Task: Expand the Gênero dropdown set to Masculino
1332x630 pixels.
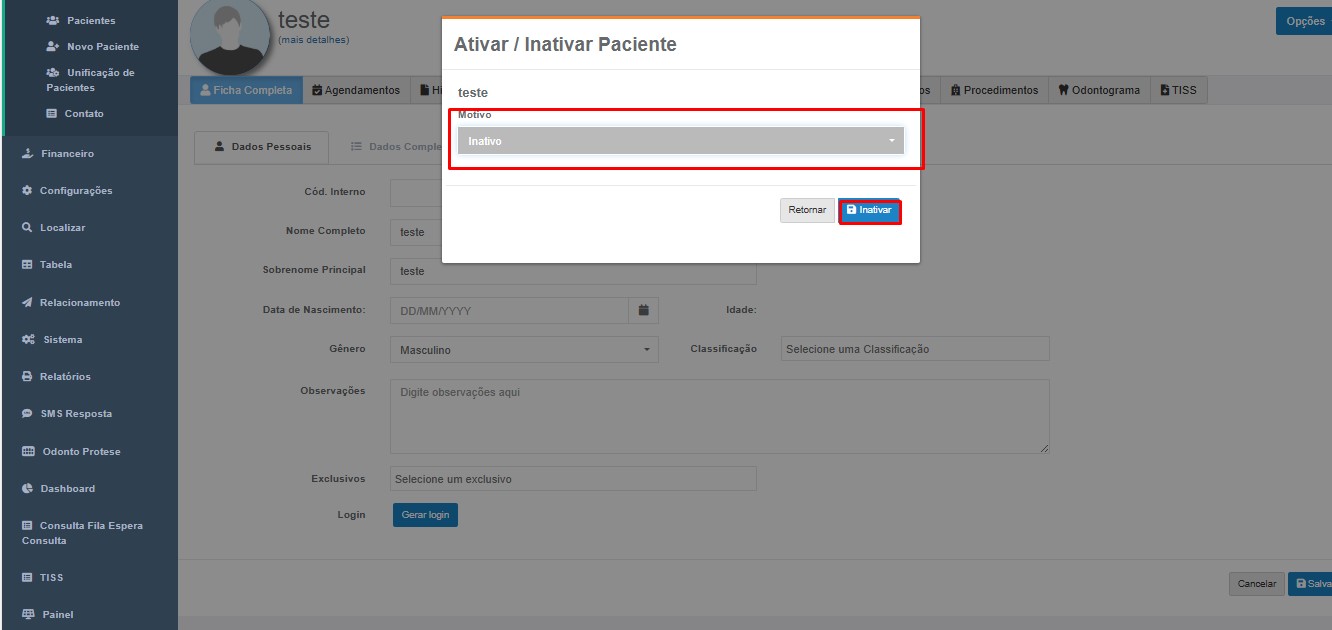Action: 523,350
